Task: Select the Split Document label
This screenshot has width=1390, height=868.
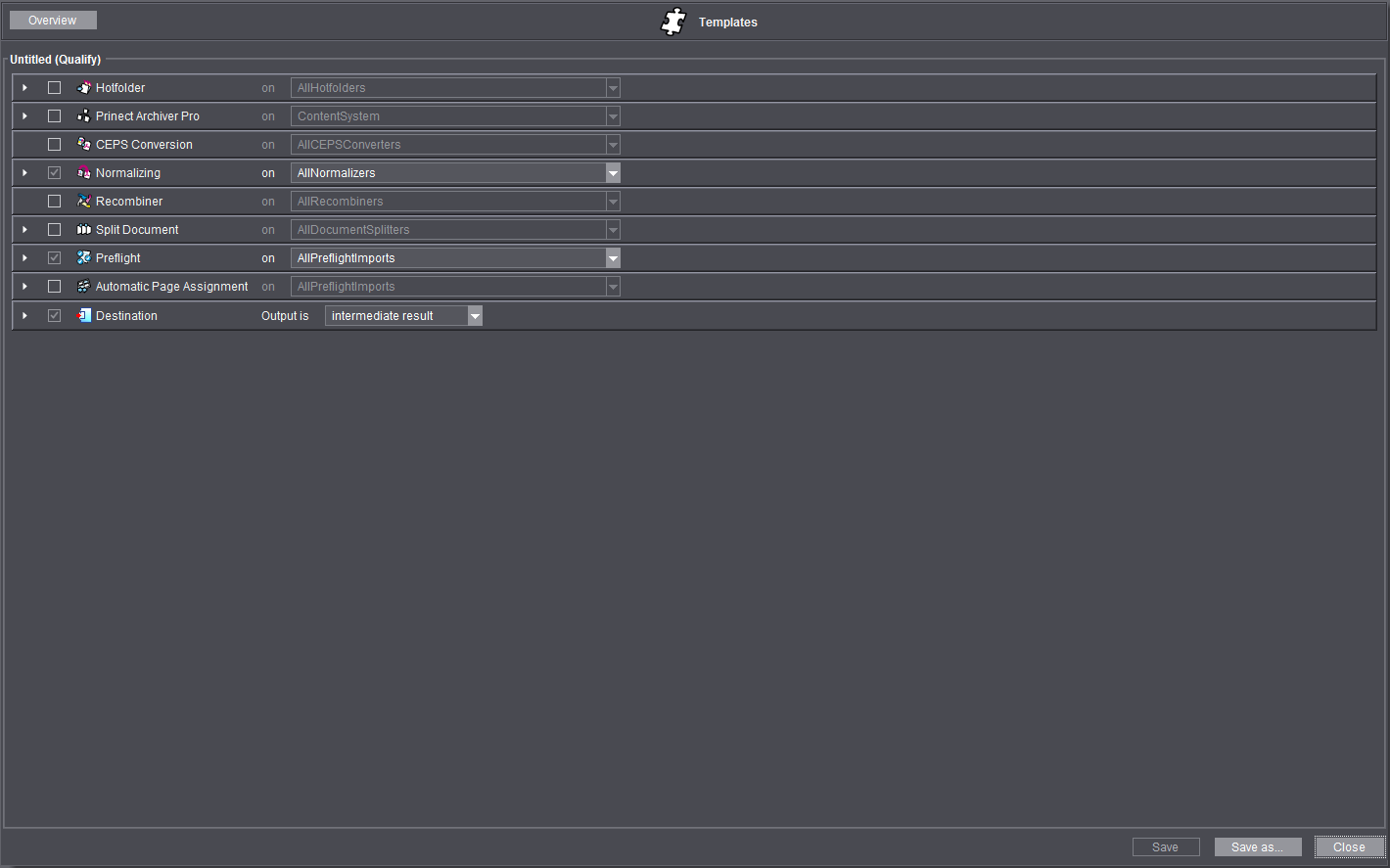Action: pos(137,230)
